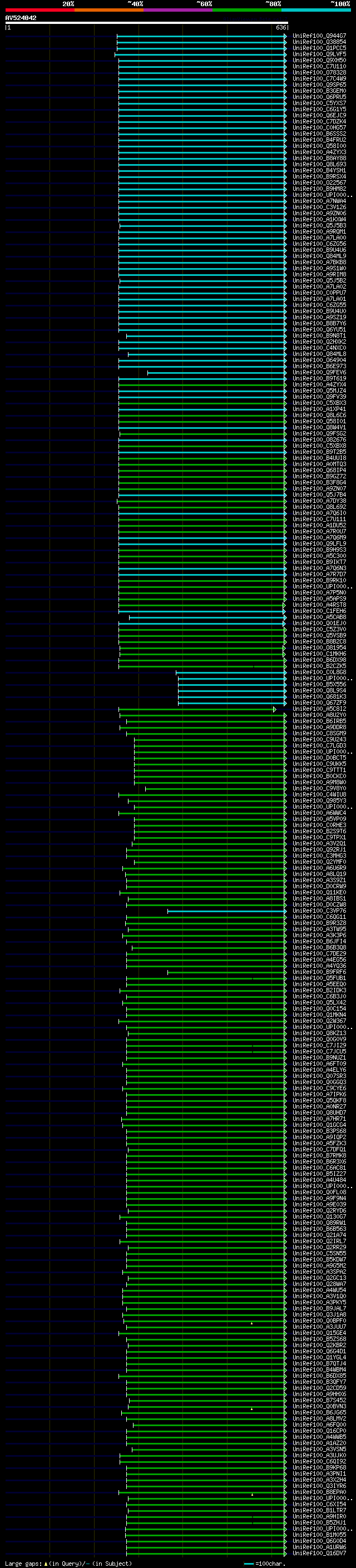Select label UniRef100_Q67ZF9

[319, 703]
